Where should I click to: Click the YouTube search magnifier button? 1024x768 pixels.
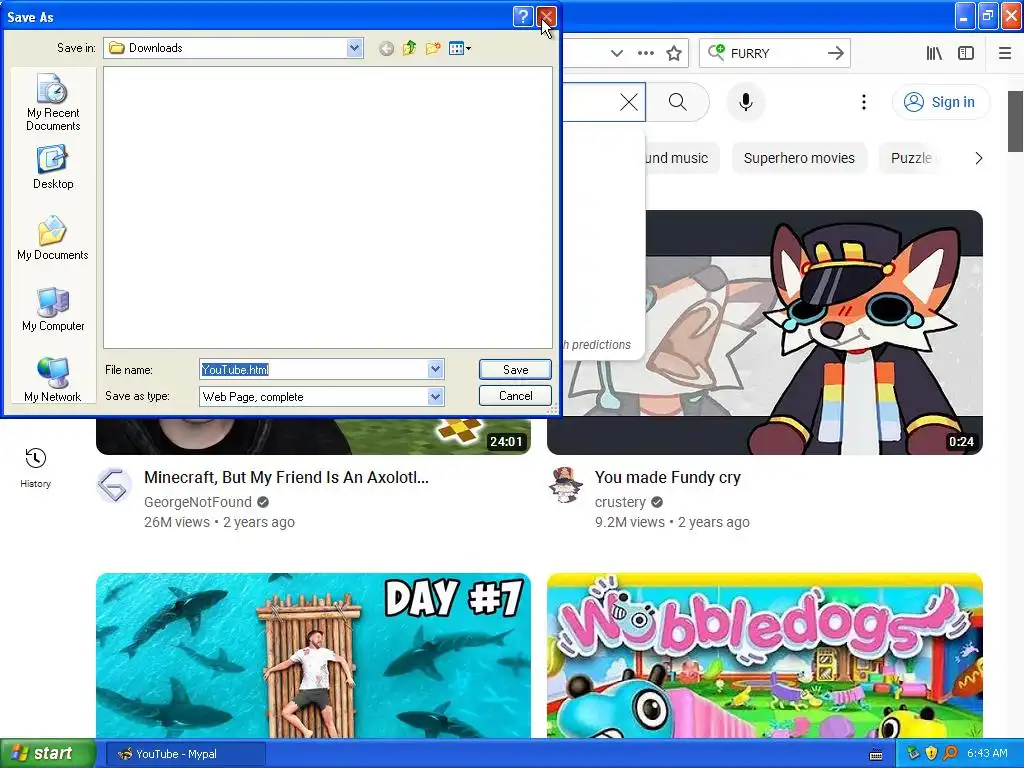(678, 102)
